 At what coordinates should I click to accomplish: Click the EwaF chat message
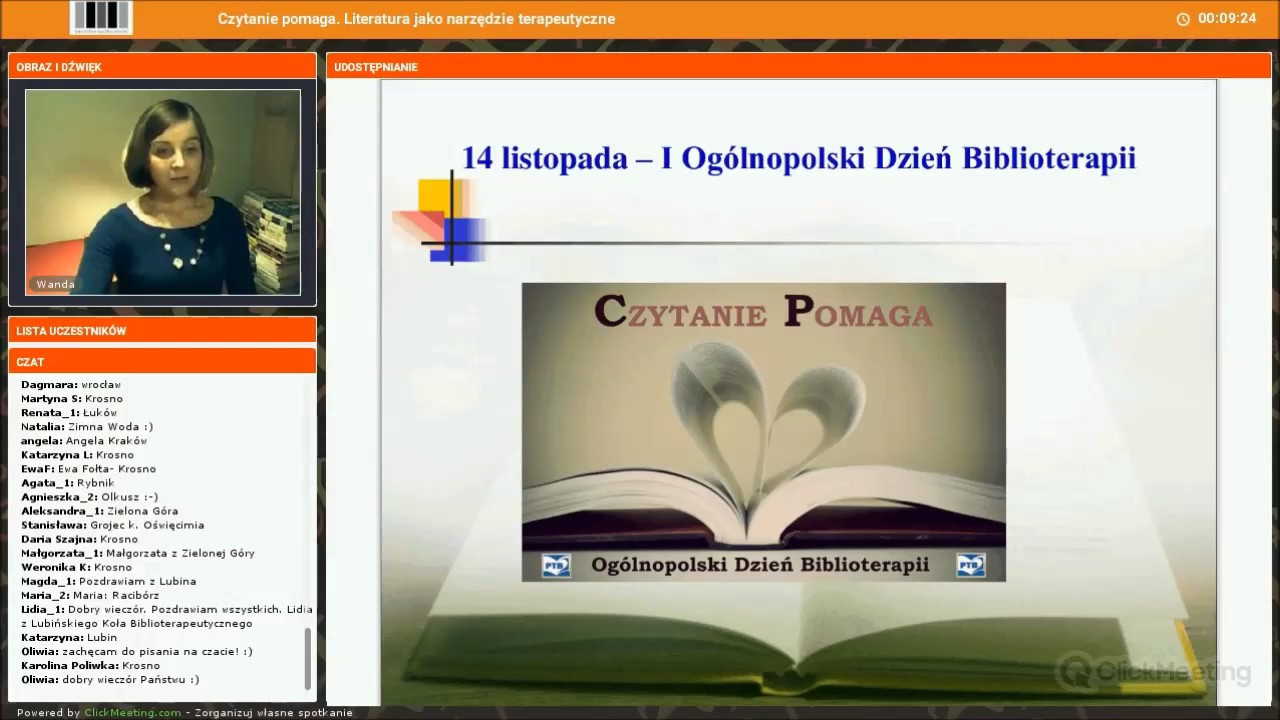[x=88, y=468]
